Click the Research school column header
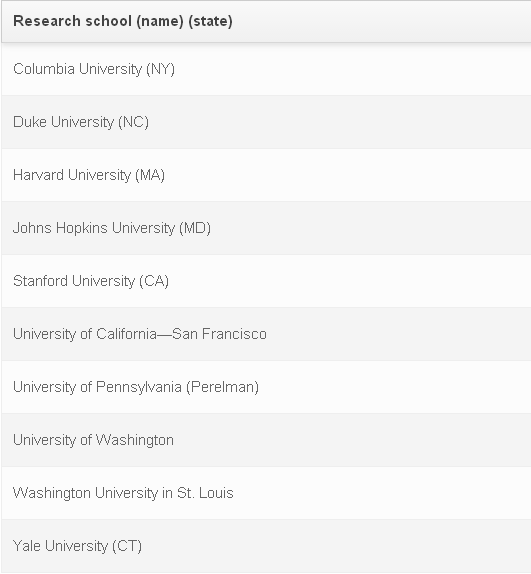This screenshot has width=531, height=574. point(266,21)
